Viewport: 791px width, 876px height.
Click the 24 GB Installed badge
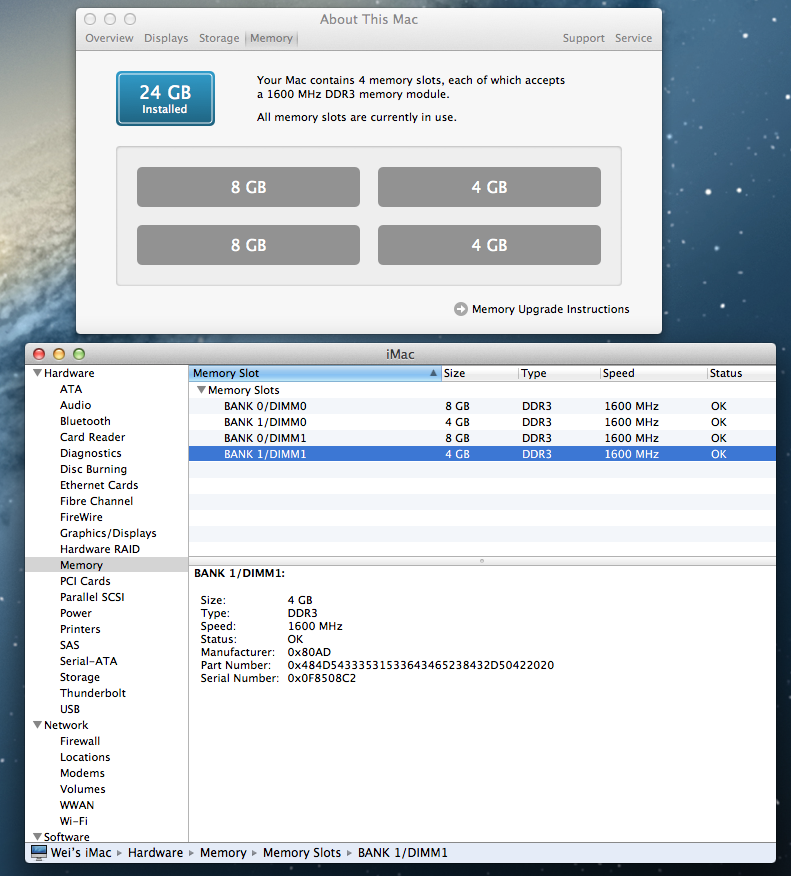[x=165, y=98]
